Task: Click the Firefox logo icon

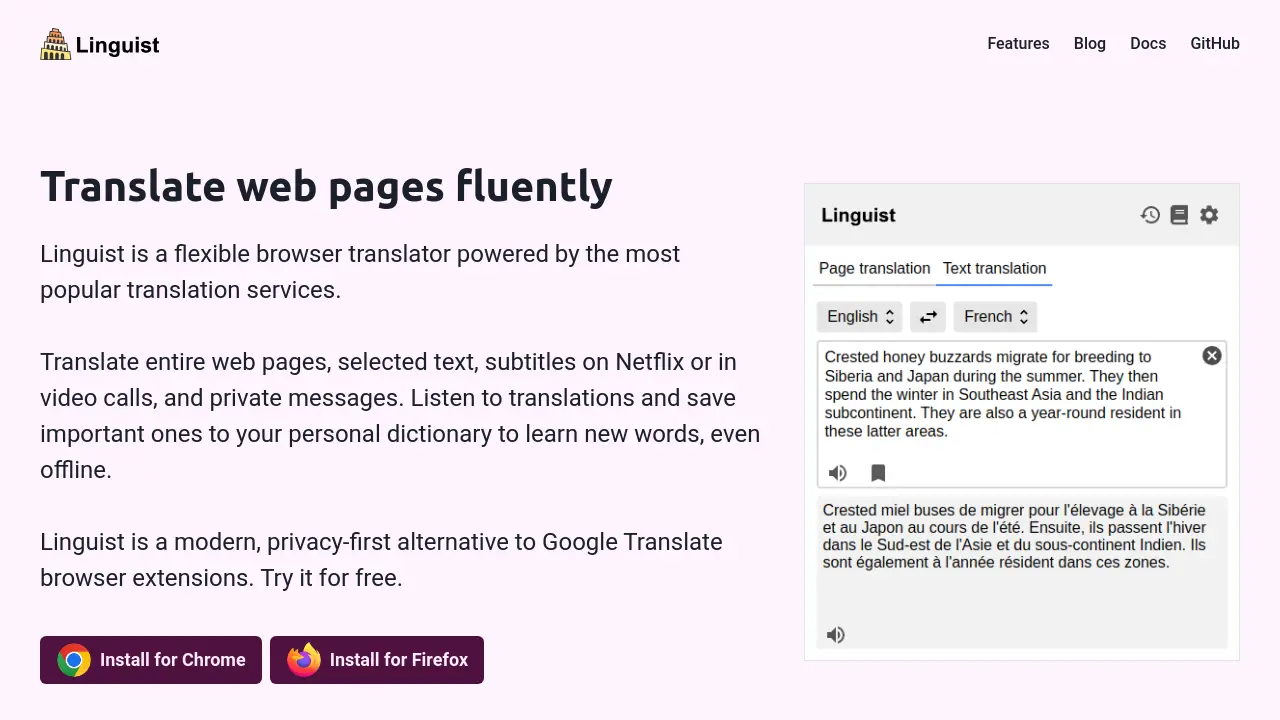Action: pyautogui.click(x=304, y=660)
